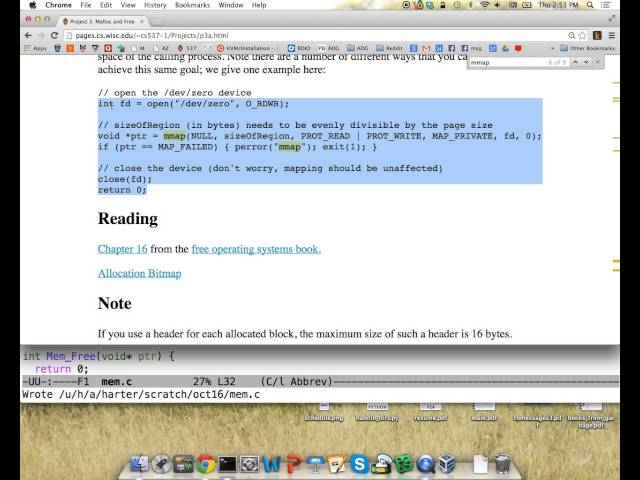Open Terminal from the dock
This screenshot has height=480, width=640.
pyautogui.click(x=227, y=464)
